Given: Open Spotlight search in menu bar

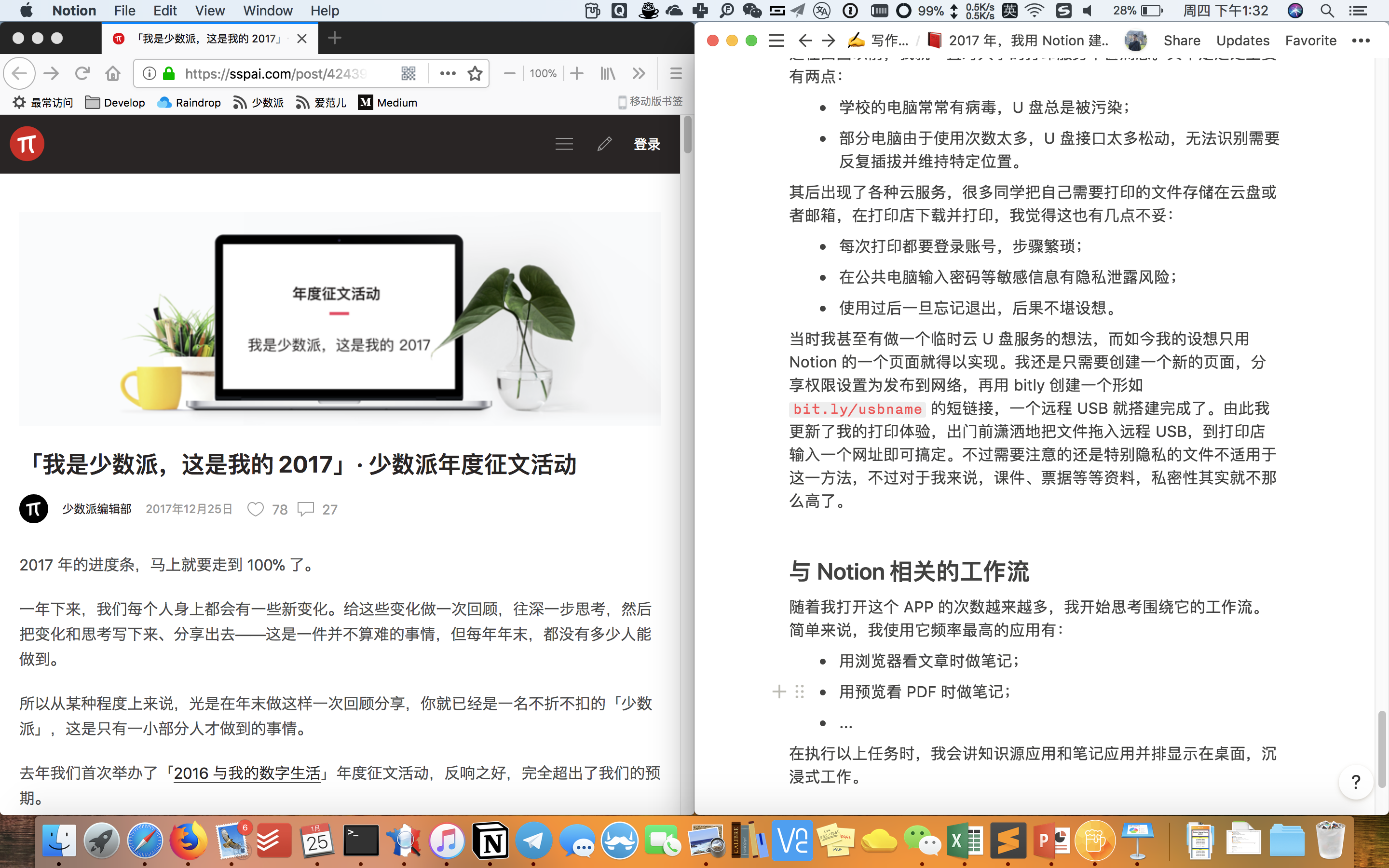Looking at the screenshot, I should [1326, 10].
